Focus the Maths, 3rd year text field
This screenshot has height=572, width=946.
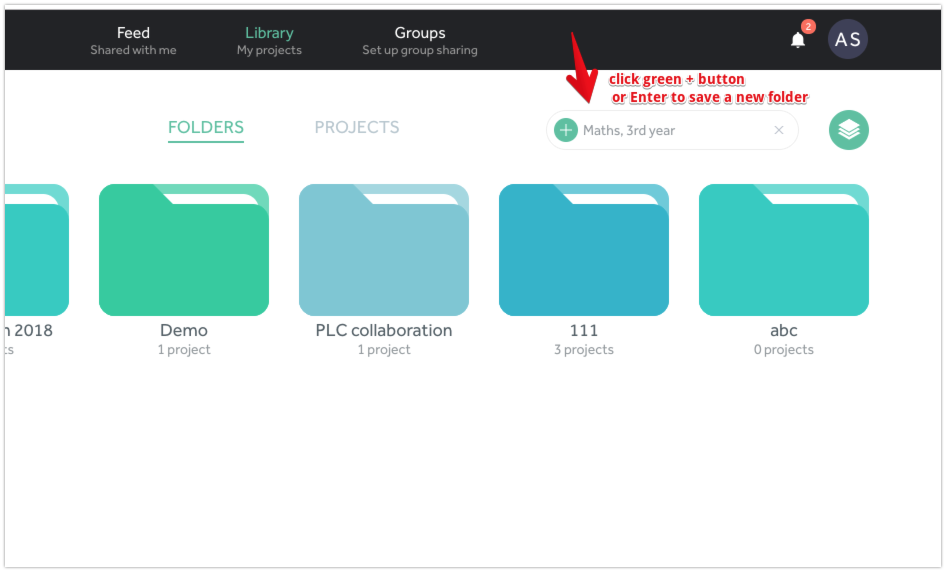point(670,130)
